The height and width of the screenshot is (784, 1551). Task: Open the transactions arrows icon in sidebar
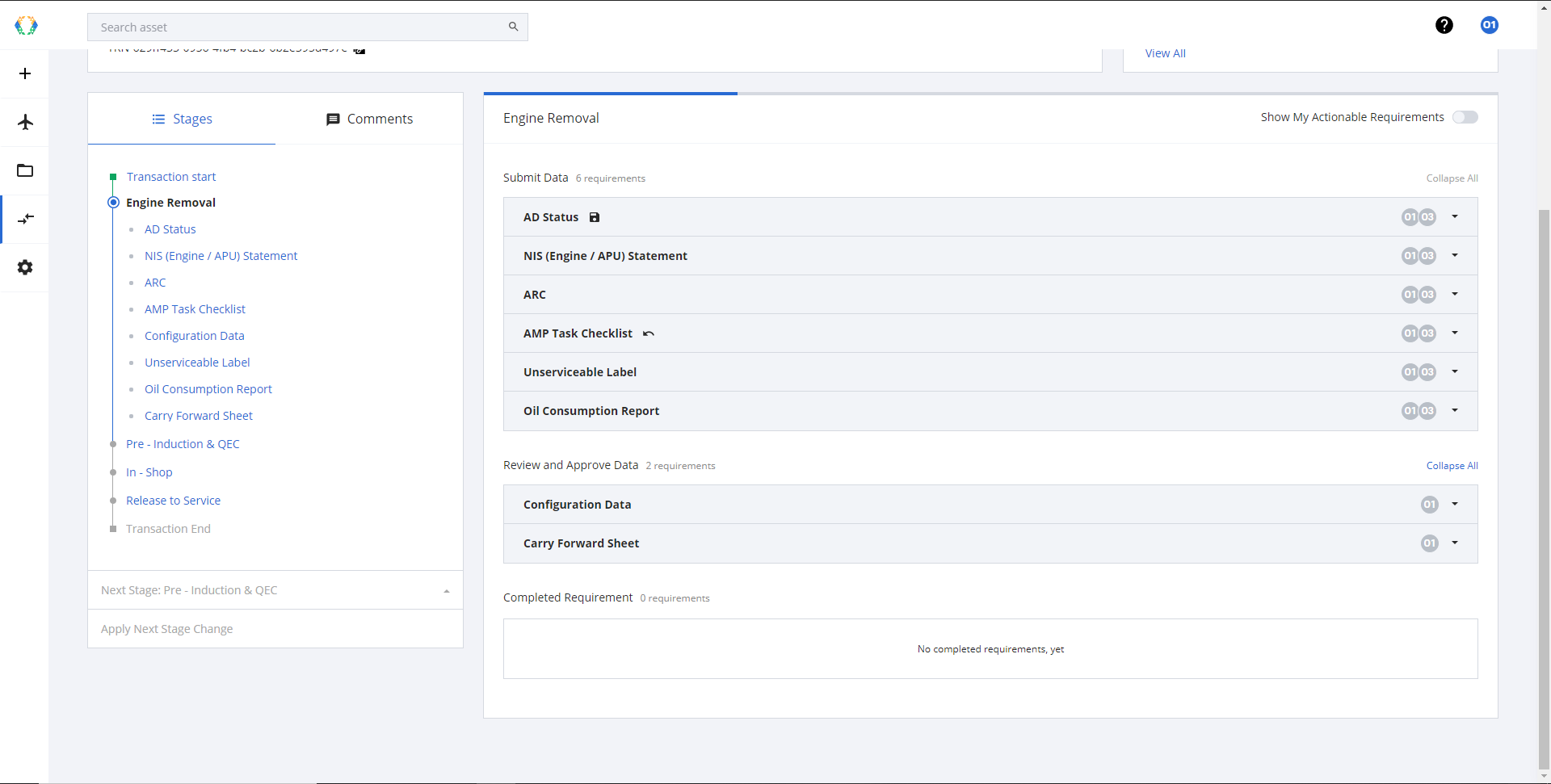(25, 219)
